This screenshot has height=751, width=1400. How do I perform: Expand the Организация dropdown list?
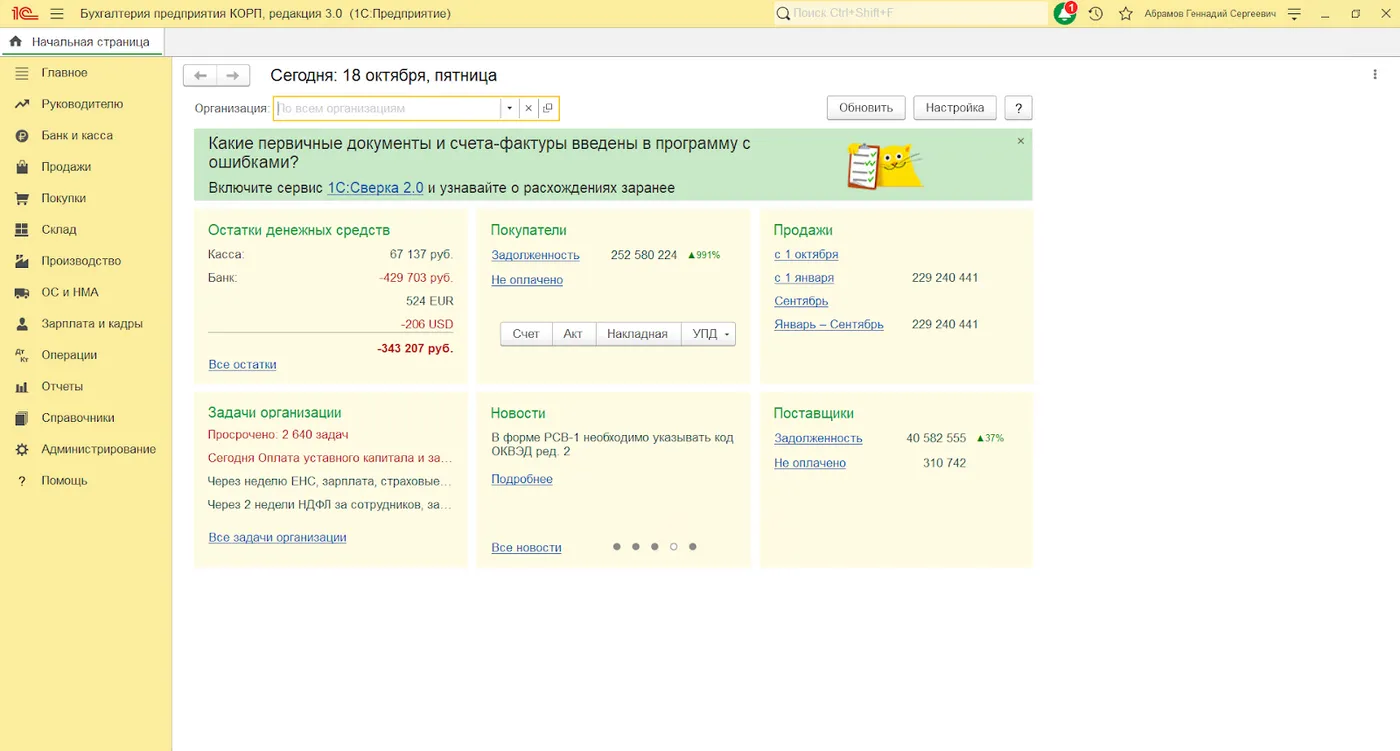tap(509, 108)
